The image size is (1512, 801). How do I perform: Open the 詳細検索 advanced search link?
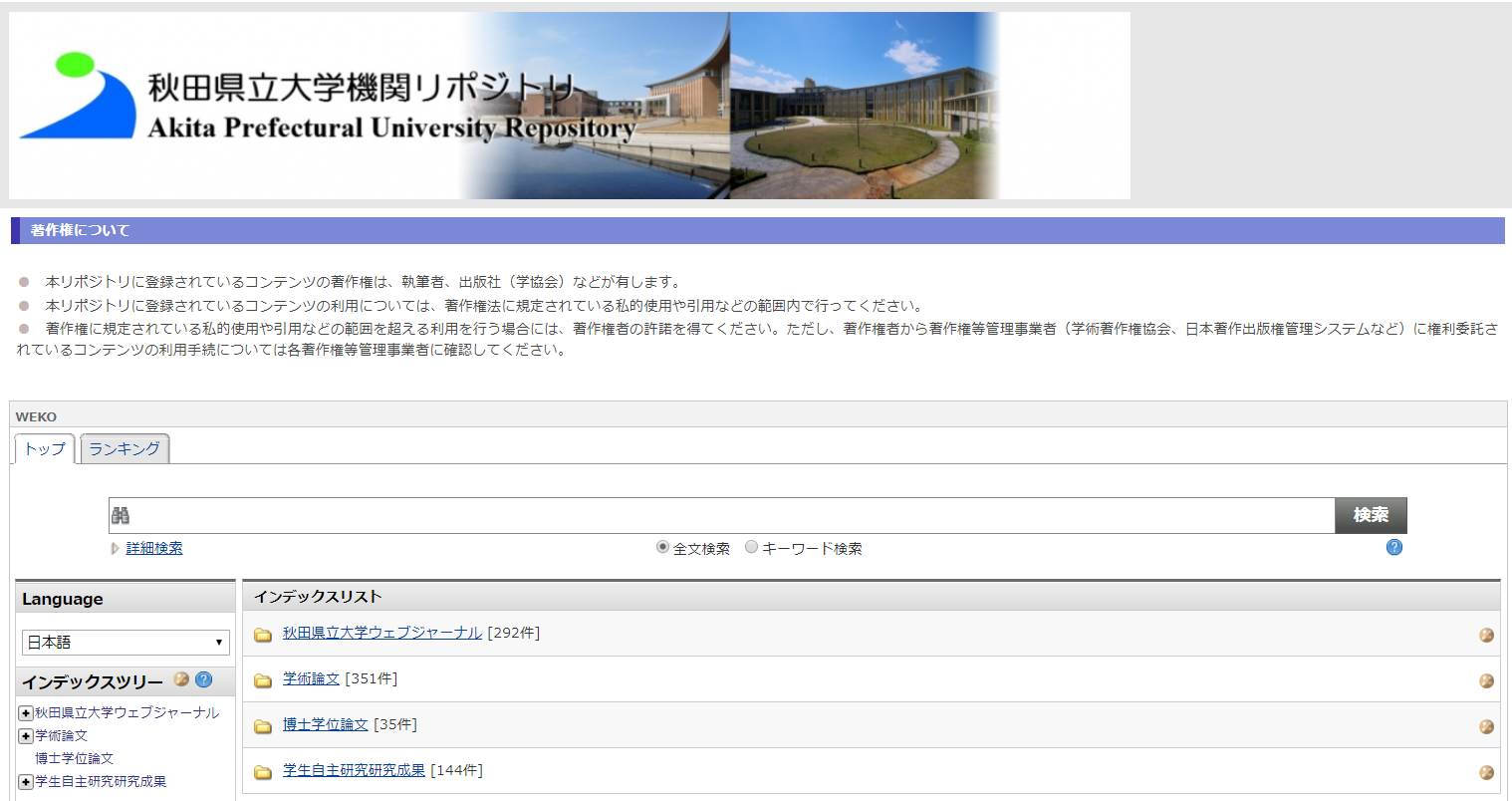click(x=154, y=548)
